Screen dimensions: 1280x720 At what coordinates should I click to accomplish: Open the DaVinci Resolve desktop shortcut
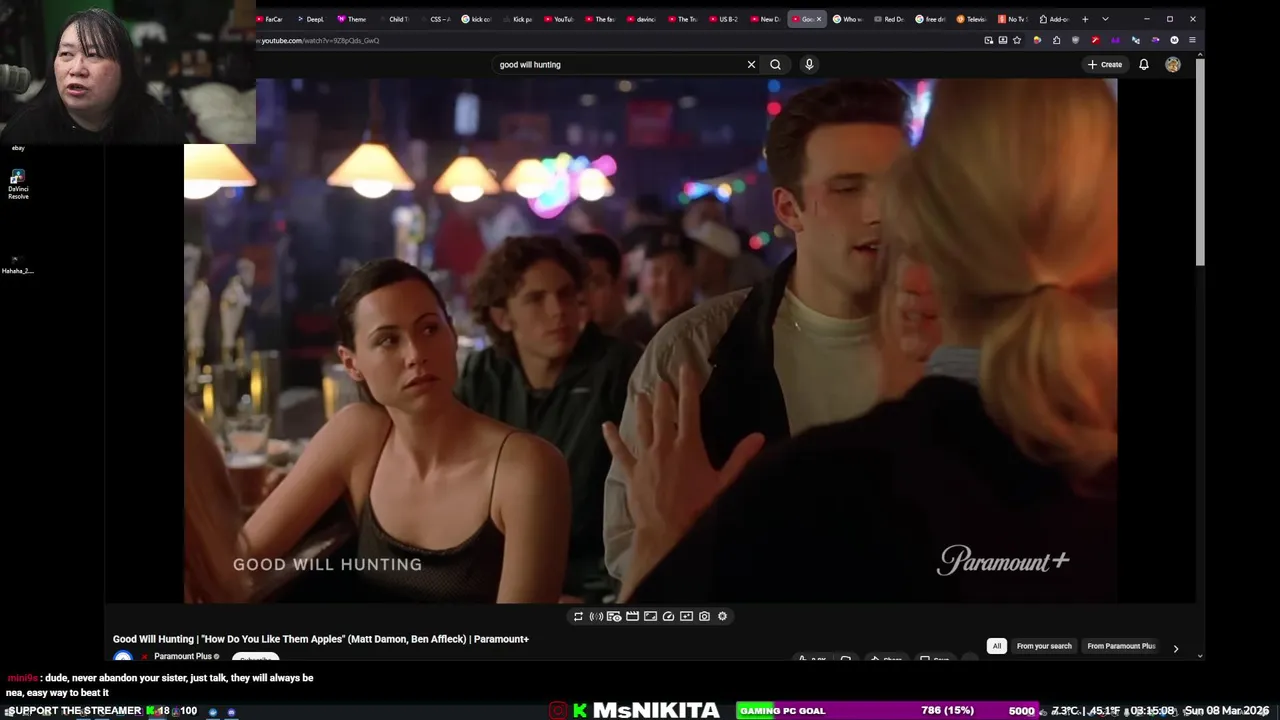tap(18, 184)
